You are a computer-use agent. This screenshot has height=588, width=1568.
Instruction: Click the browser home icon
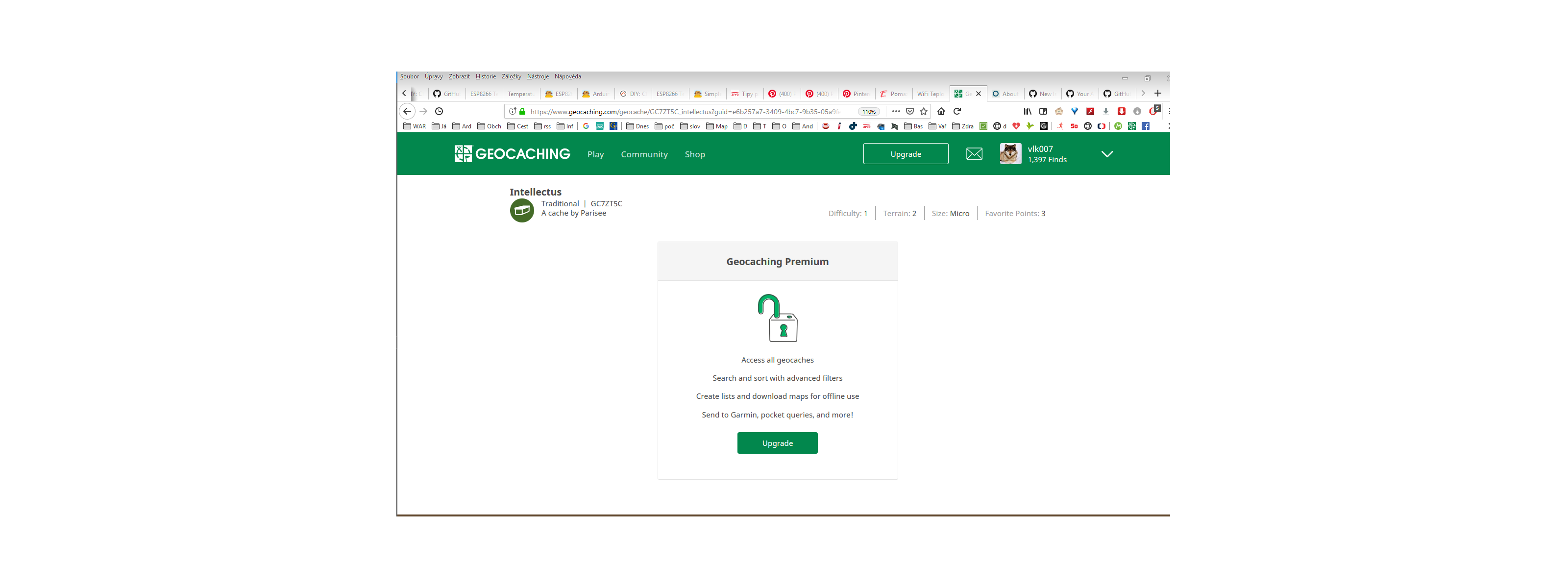point(941,111)
